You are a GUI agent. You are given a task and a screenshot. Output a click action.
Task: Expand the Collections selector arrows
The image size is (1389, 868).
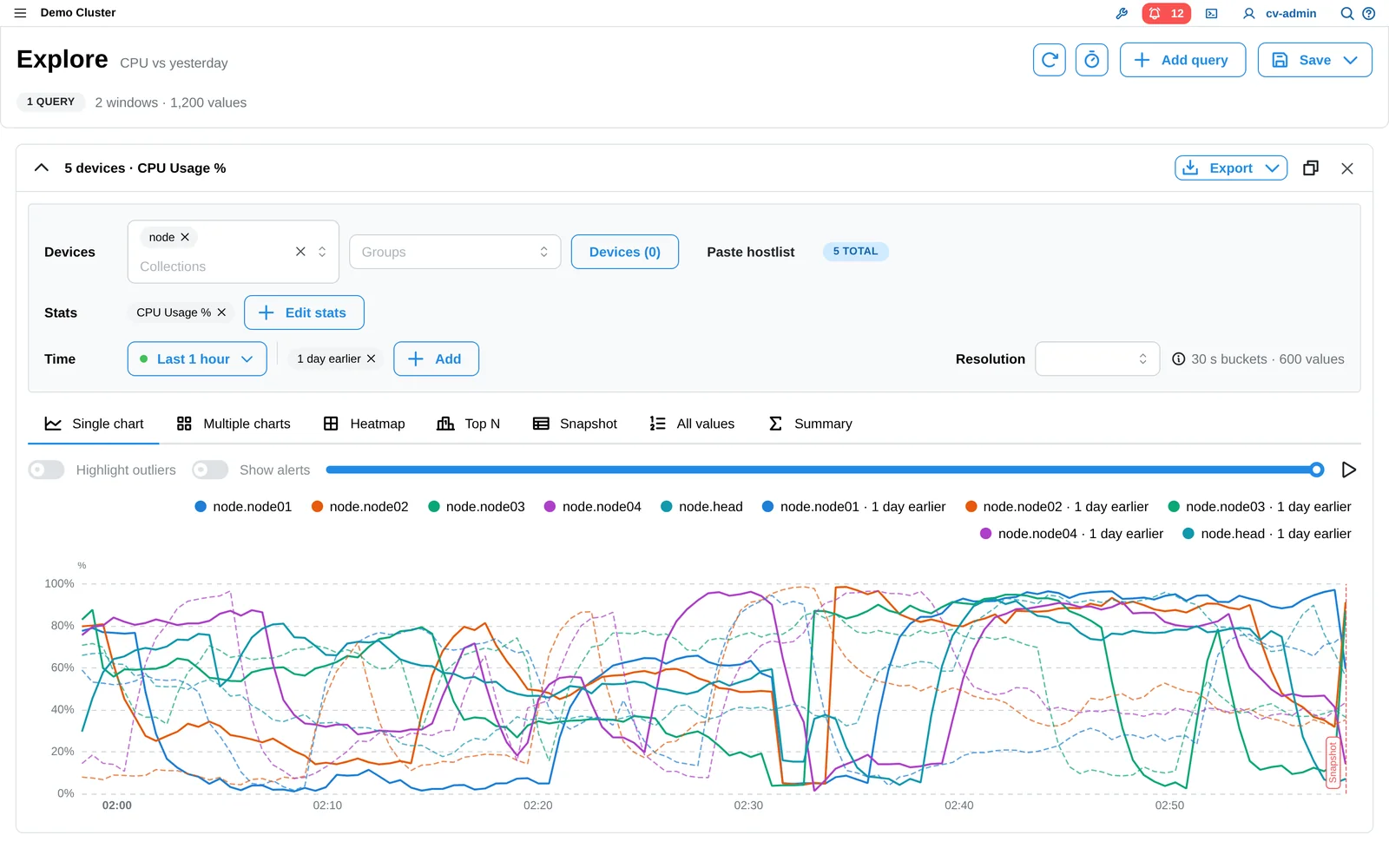click(x=322, y=252)
